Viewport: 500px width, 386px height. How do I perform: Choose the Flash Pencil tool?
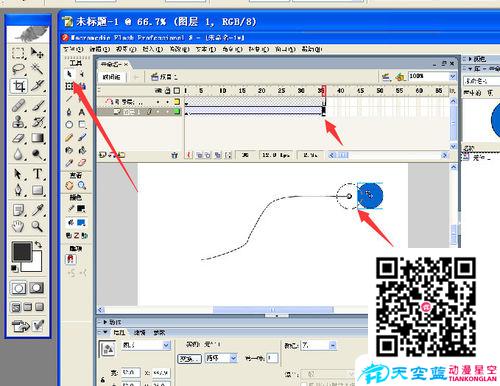point(69,137)
